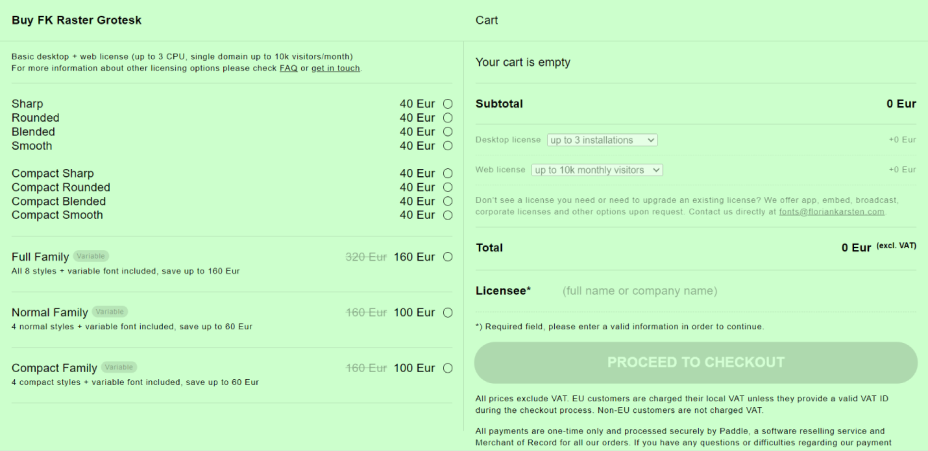Click the Variable badge beside Compact Family

pos(119,368)
